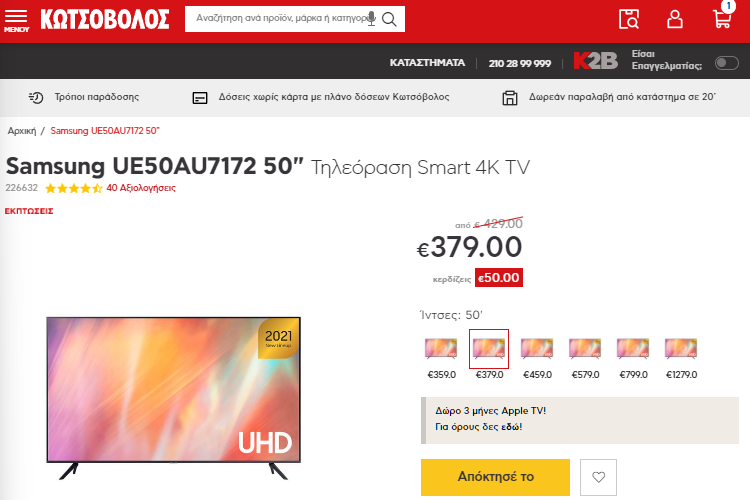Go to Αρχική breadcrumb link
The image size is (750, 500).
pyautogui.click(x=22, y=131)
